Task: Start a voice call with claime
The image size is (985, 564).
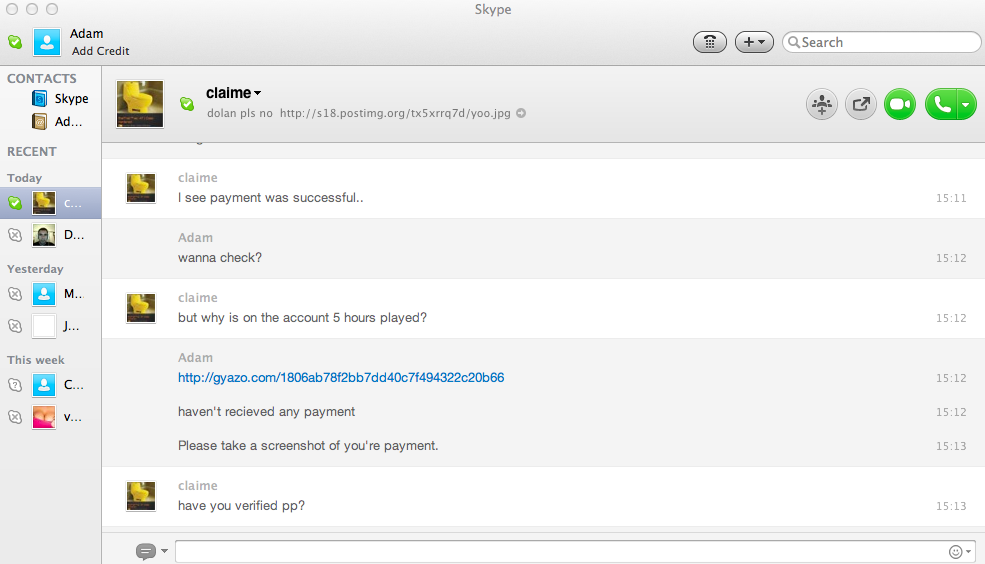Action: pyautogui.click(x=941, y=104)
